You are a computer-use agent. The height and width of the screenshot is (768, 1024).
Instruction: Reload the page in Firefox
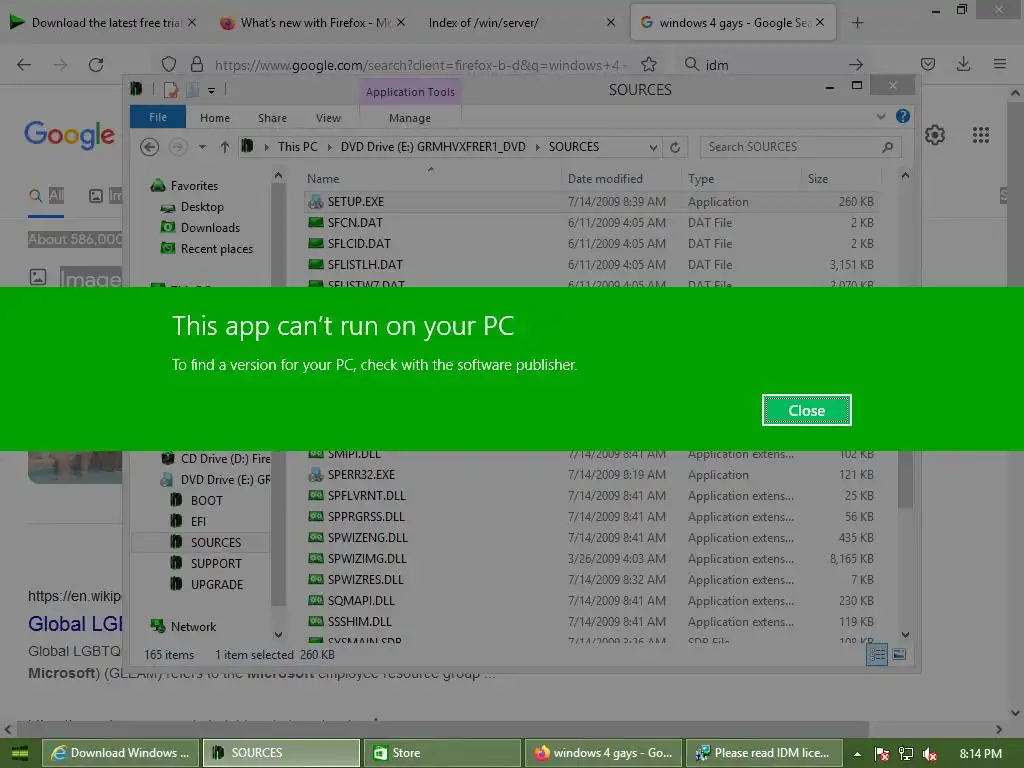[96, 65]
